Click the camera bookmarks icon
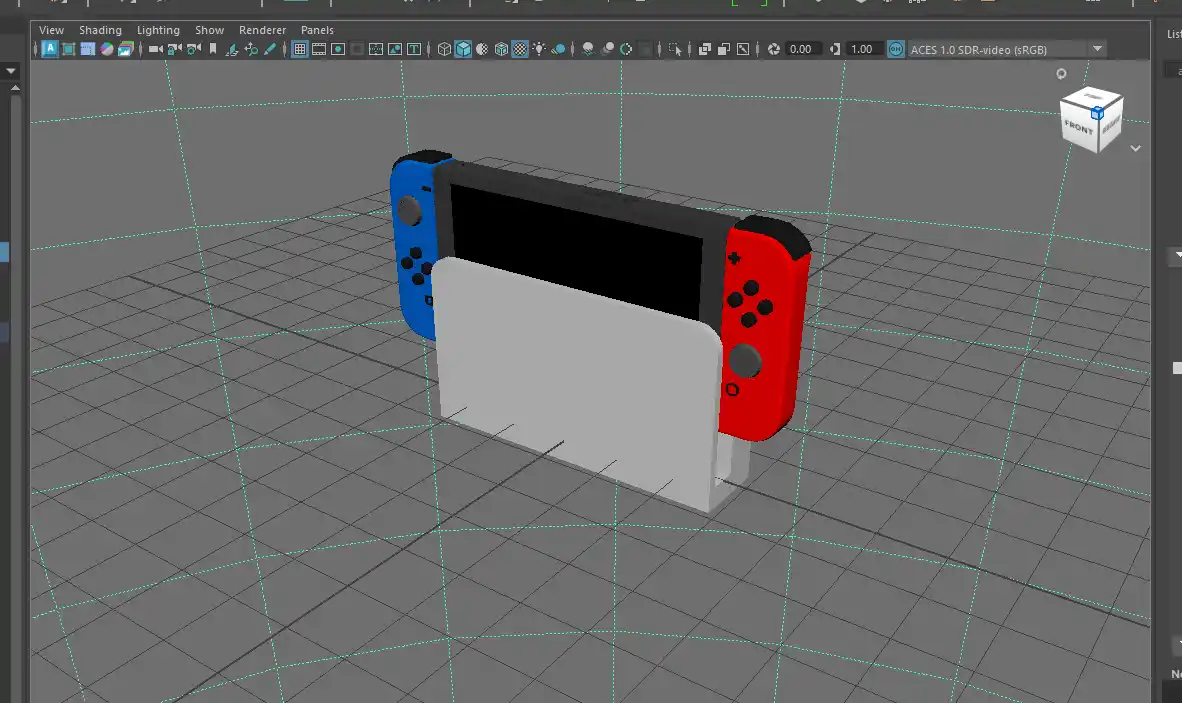1182x703 pixels. (x=213, y=49)
